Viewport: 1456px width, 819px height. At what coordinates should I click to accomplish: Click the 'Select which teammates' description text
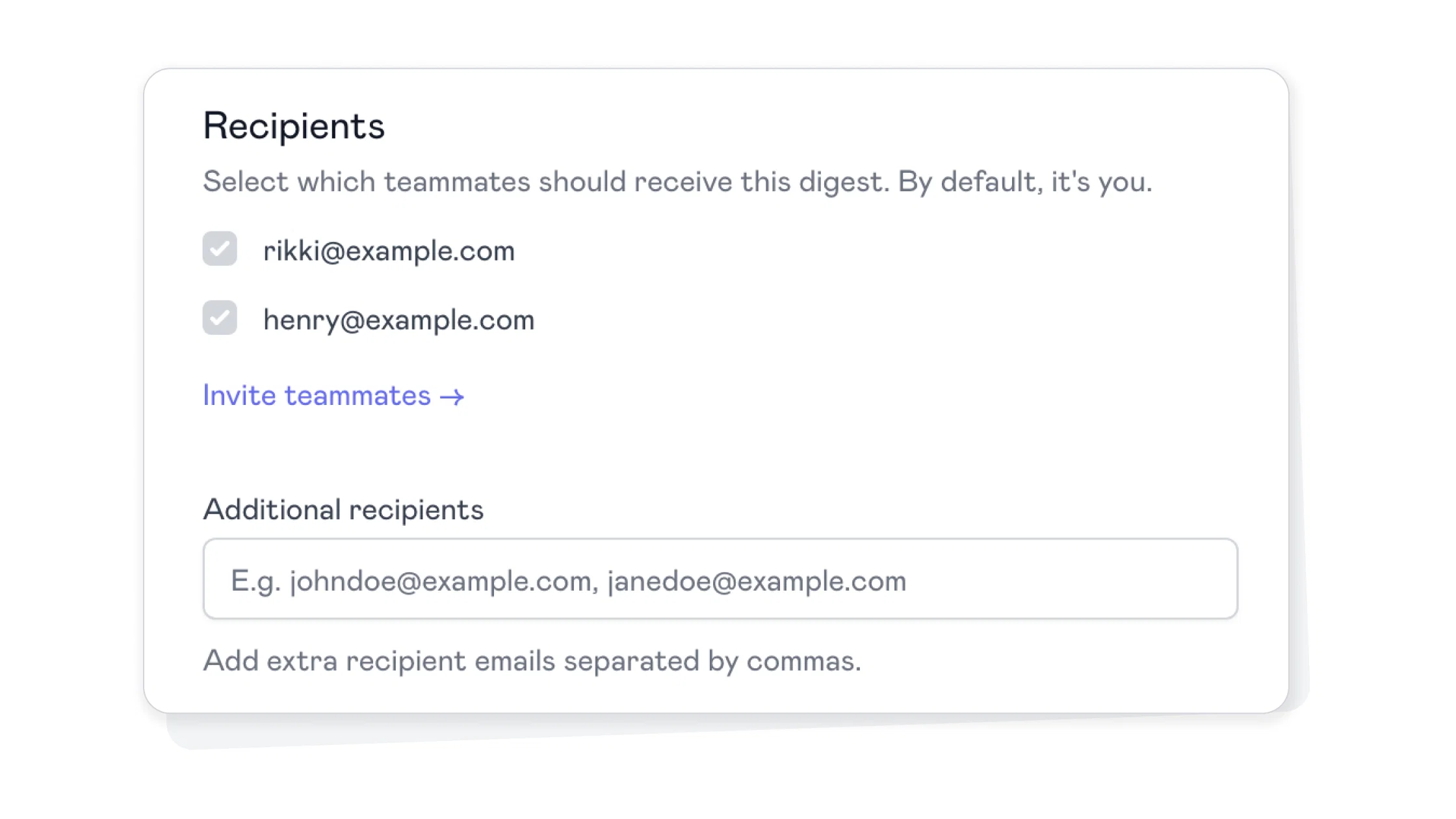(677, 181)
